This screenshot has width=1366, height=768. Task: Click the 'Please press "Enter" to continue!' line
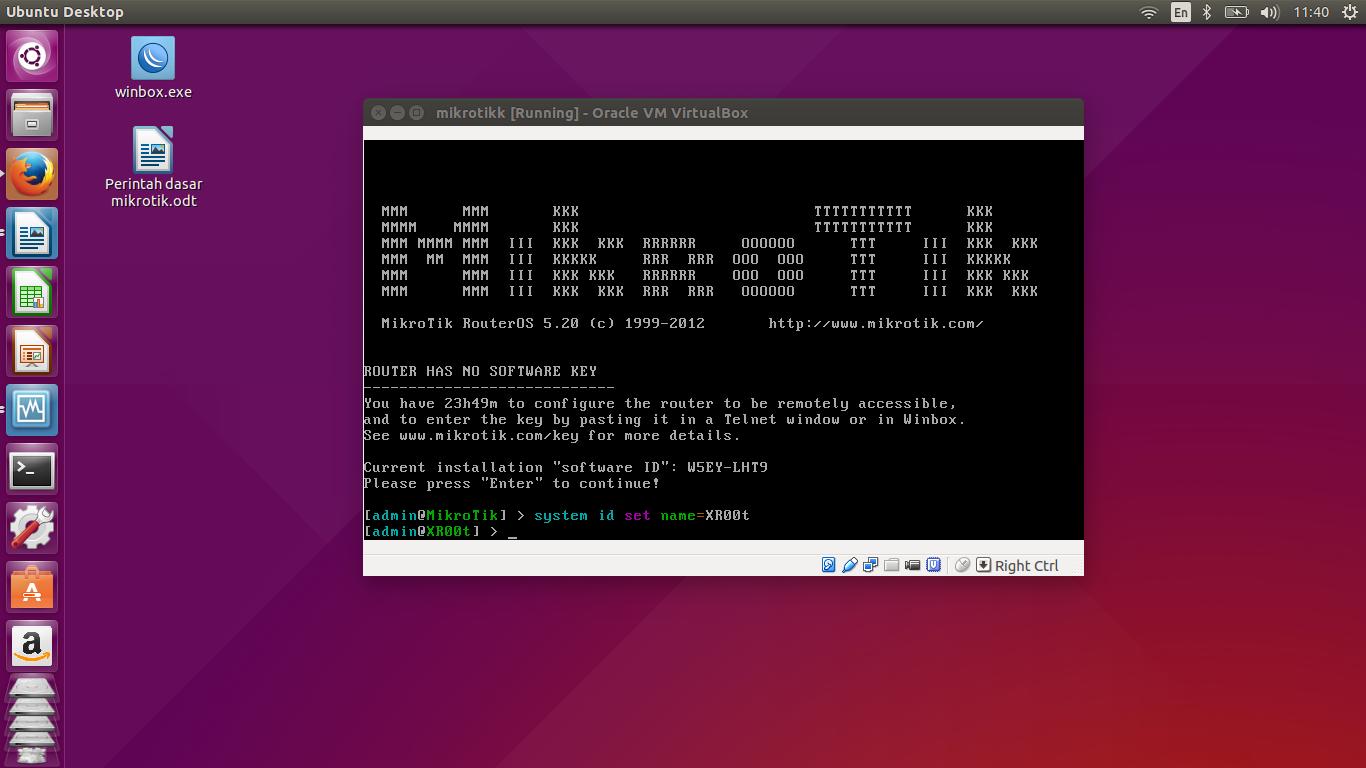(512, 483)
